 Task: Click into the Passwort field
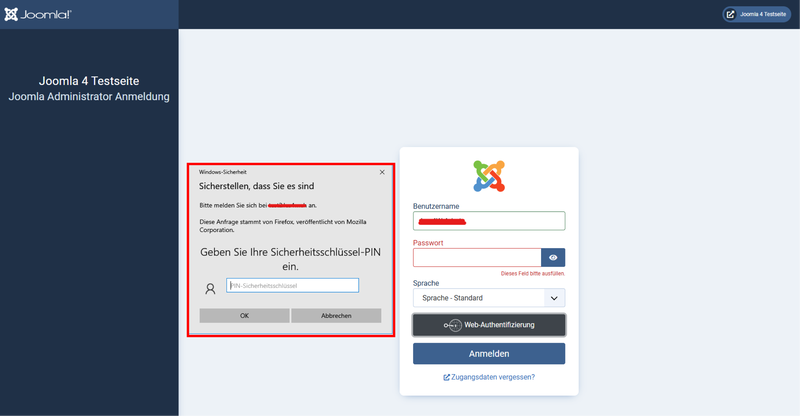(x=477, y=258)
